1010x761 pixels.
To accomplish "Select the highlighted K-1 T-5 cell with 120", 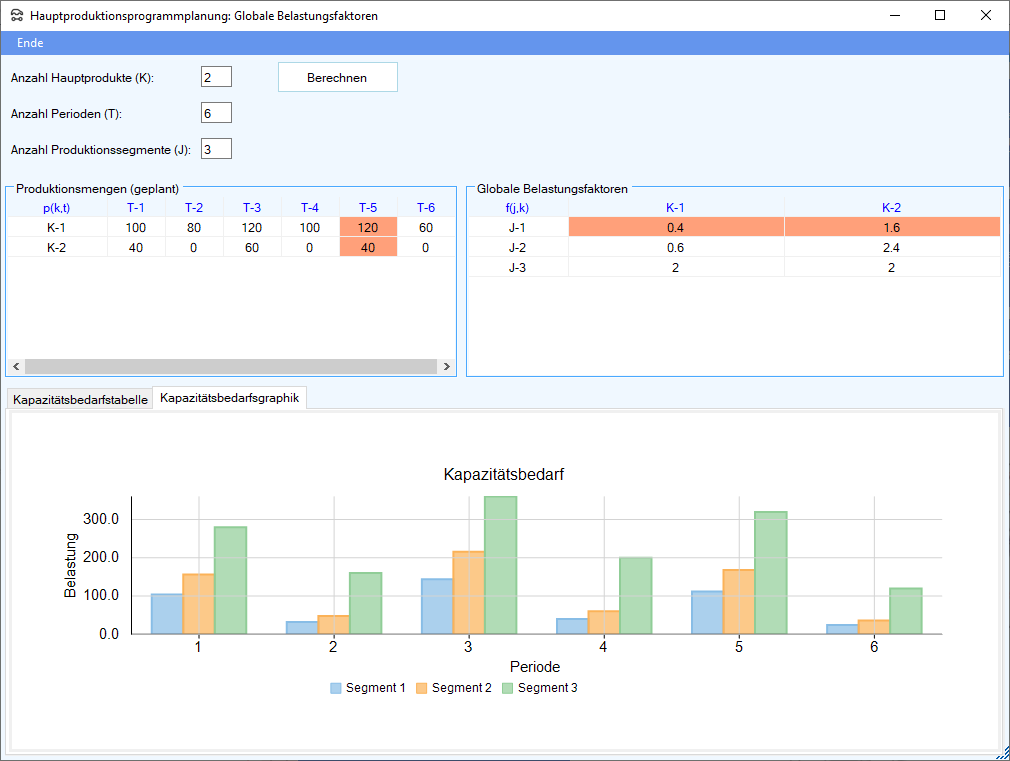I will click(368, 227).
